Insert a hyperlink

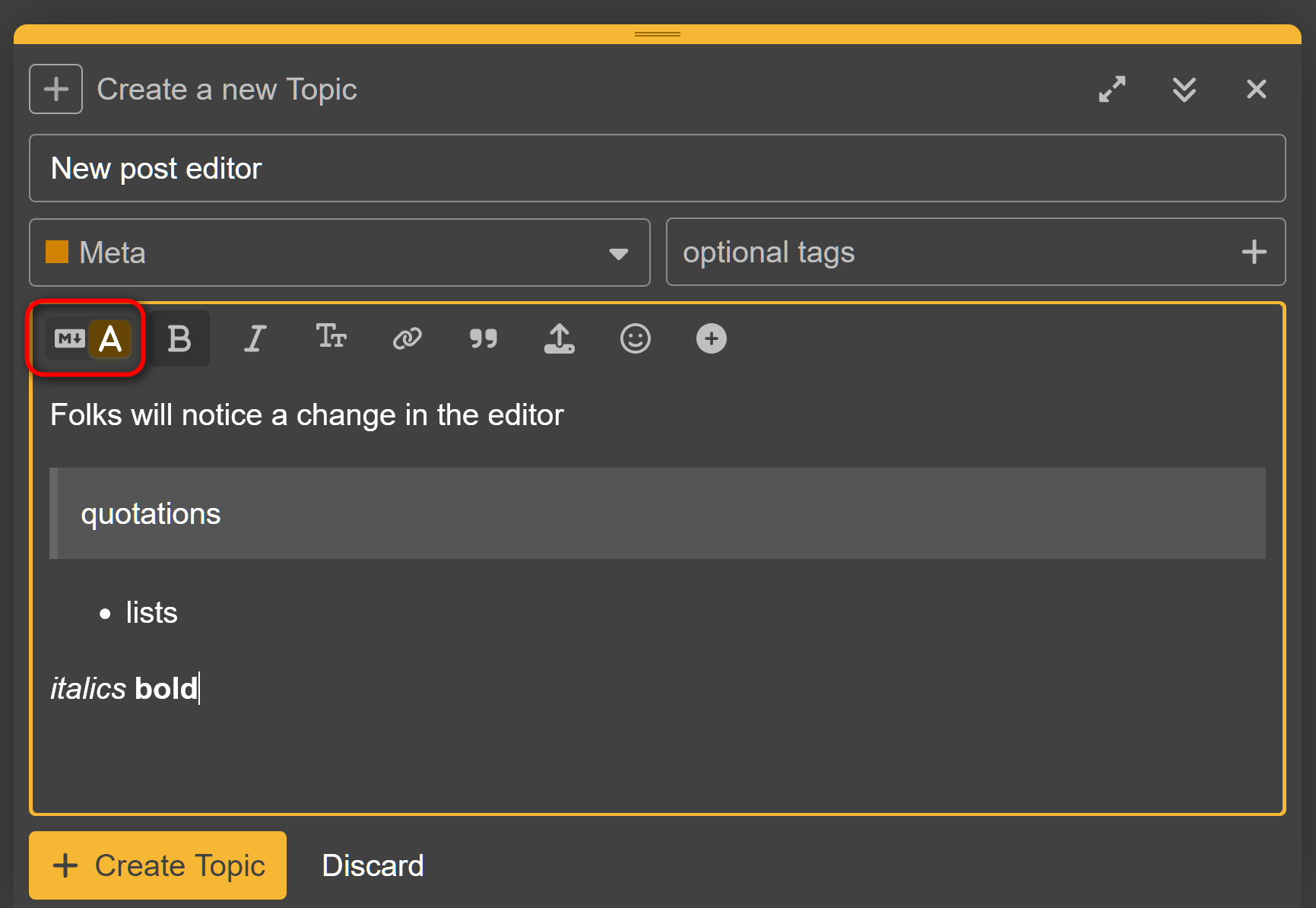407,338
